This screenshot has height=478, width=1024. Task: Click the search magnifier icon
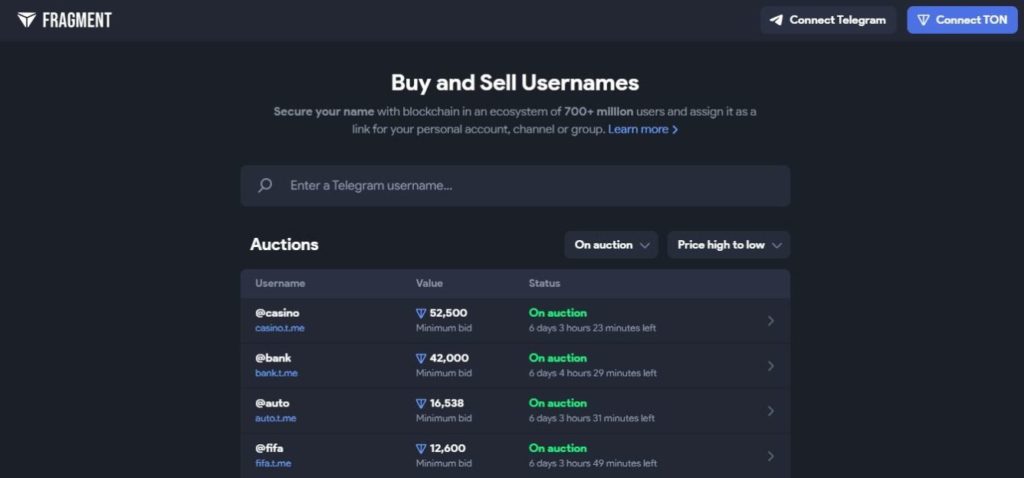tap(264, 185)
